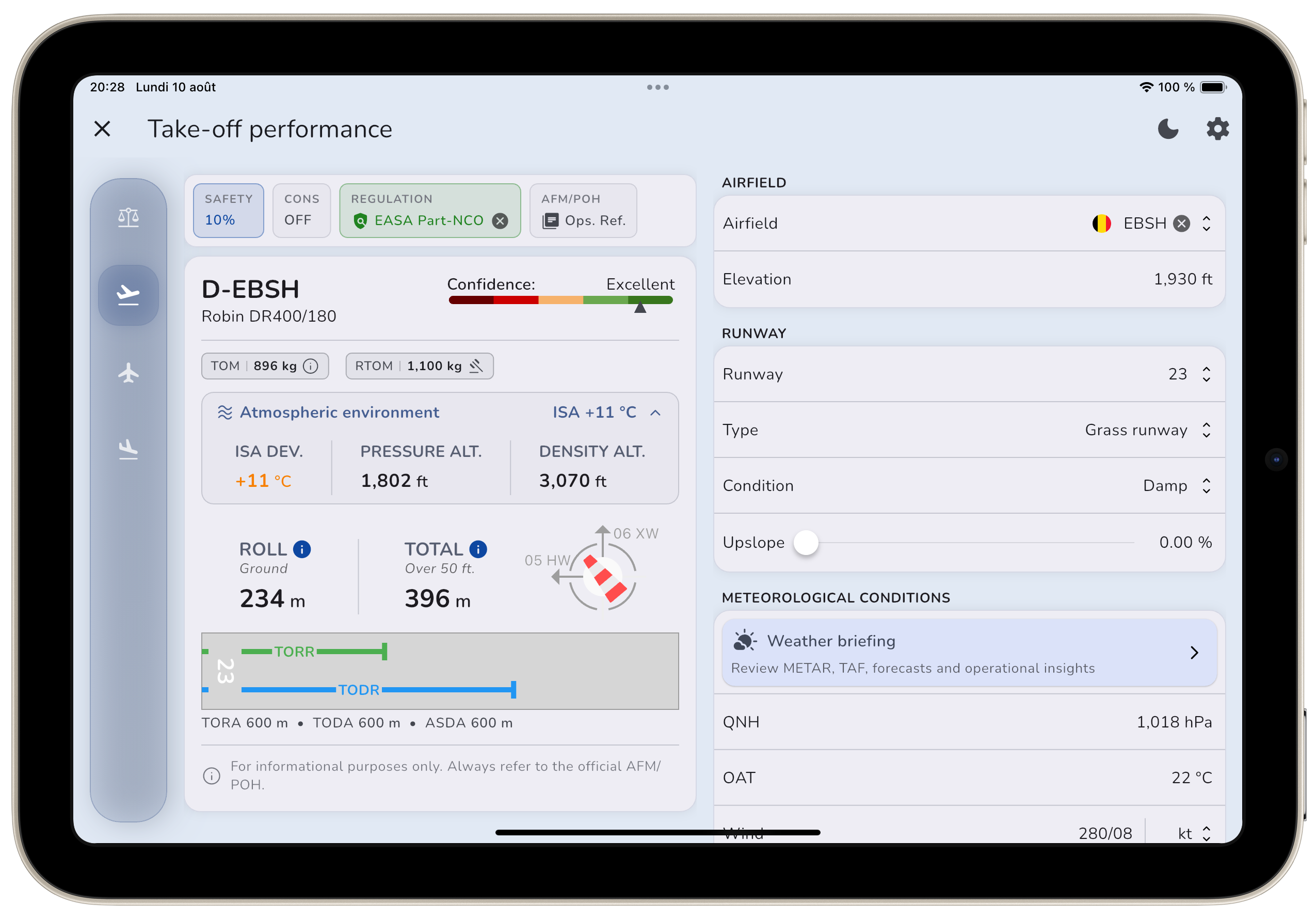The image size is (1316, 919).
Task: Open the EASA Part-NCO regulation chip
Action: click(430, 211)
